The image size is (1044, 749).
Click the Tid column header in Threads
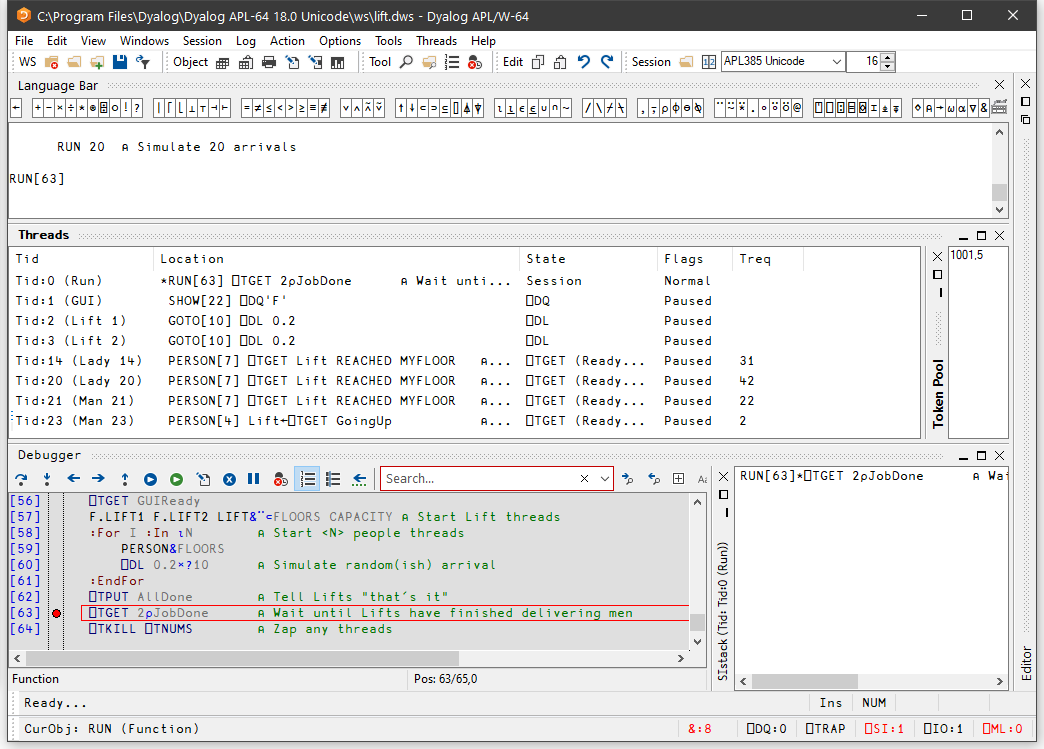tap(28, 259)
